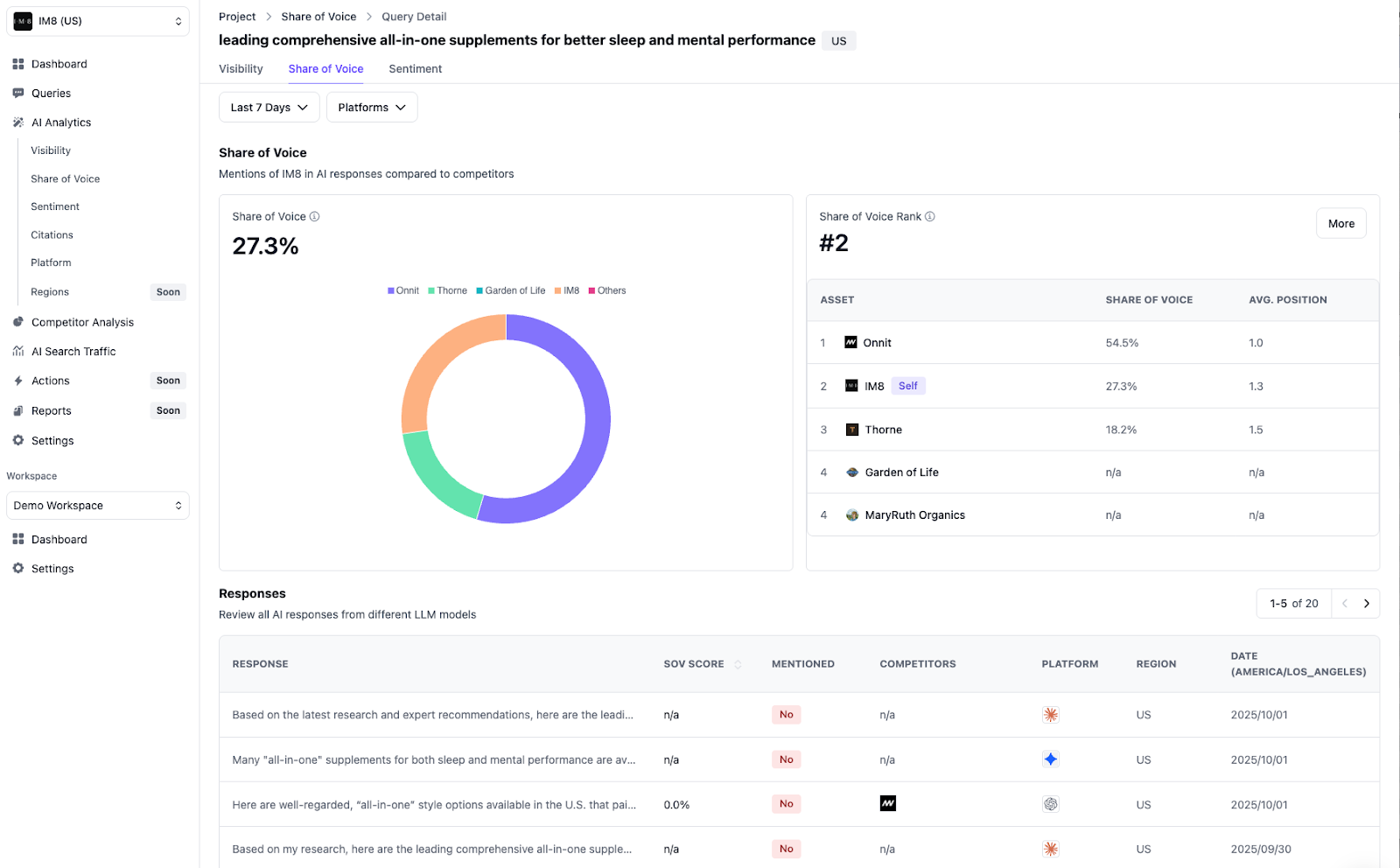Click the Share of Voice breadcrumb link
The height and width of the screenshot is (868, 1400).
coord(318,16)
